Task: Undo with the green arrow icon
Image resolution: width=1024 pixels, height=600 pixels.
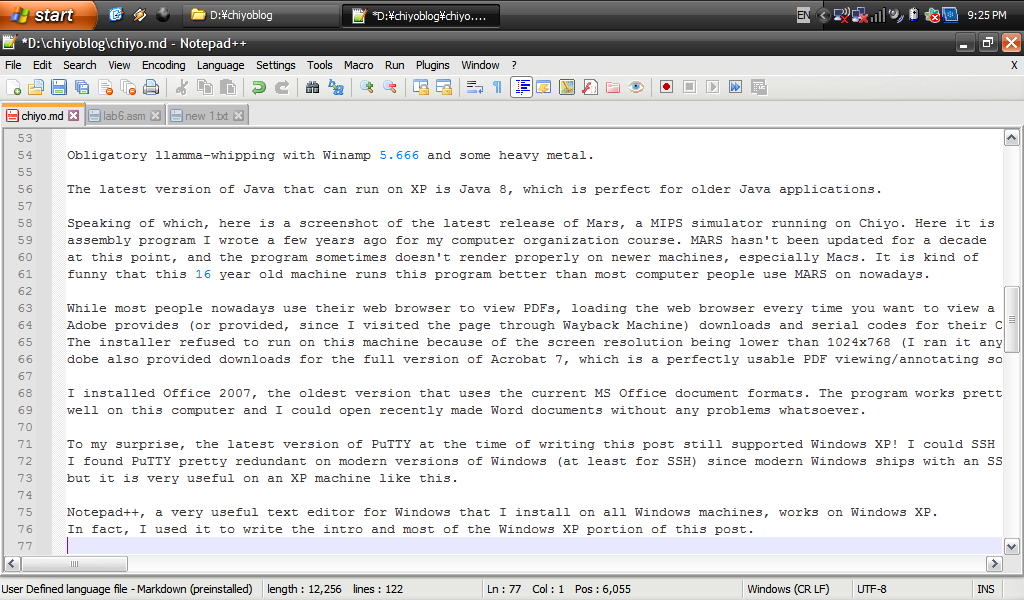Action: click(x=259, y=87)
